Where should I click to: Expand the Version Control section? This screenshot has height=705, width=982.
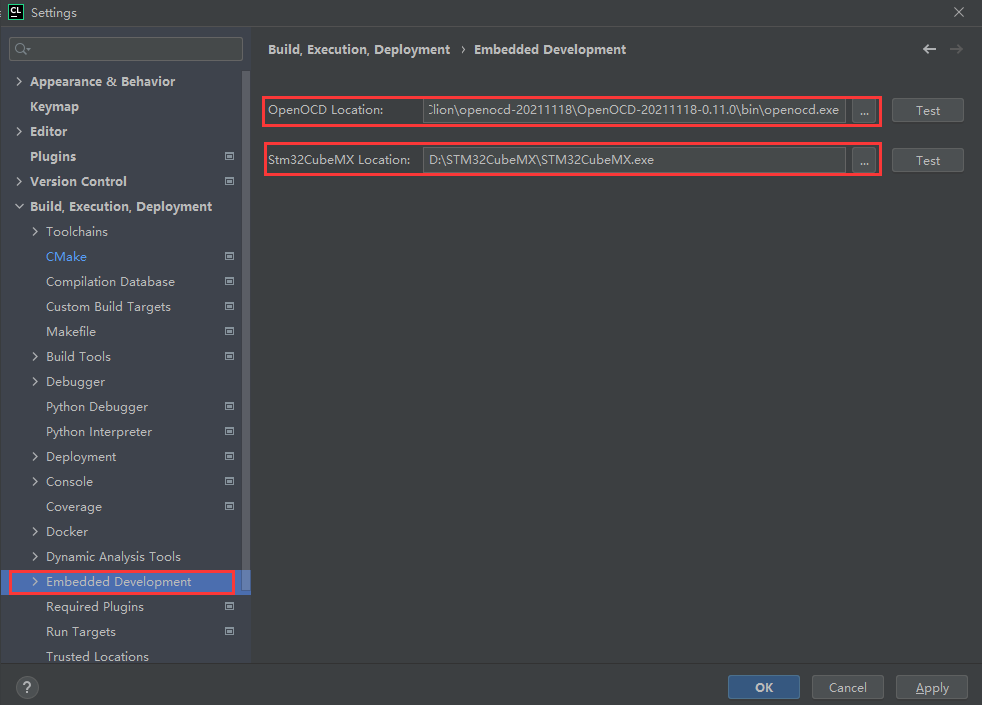coord(19,182)
